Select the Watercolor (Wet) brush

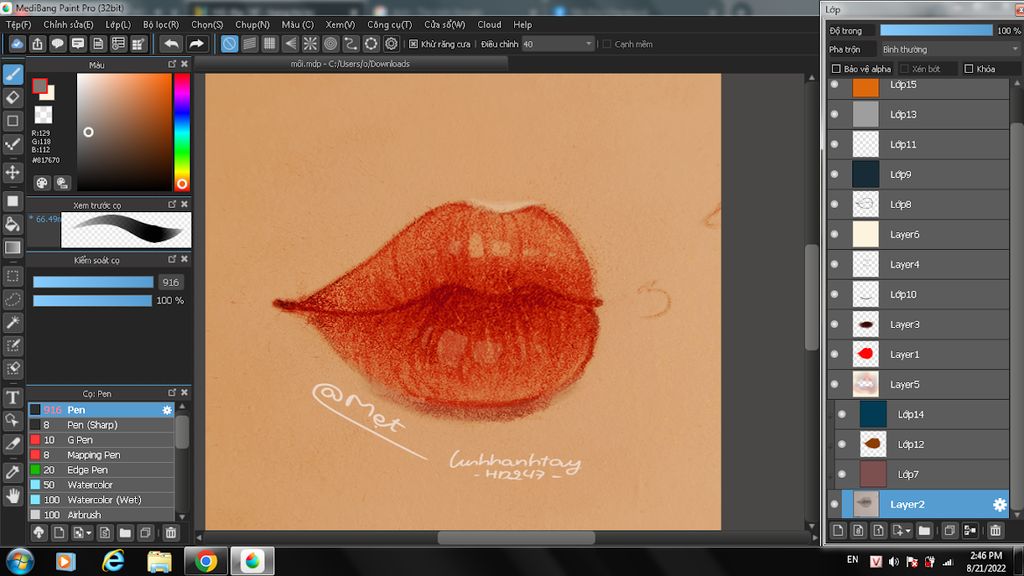[x=104, y=500]
